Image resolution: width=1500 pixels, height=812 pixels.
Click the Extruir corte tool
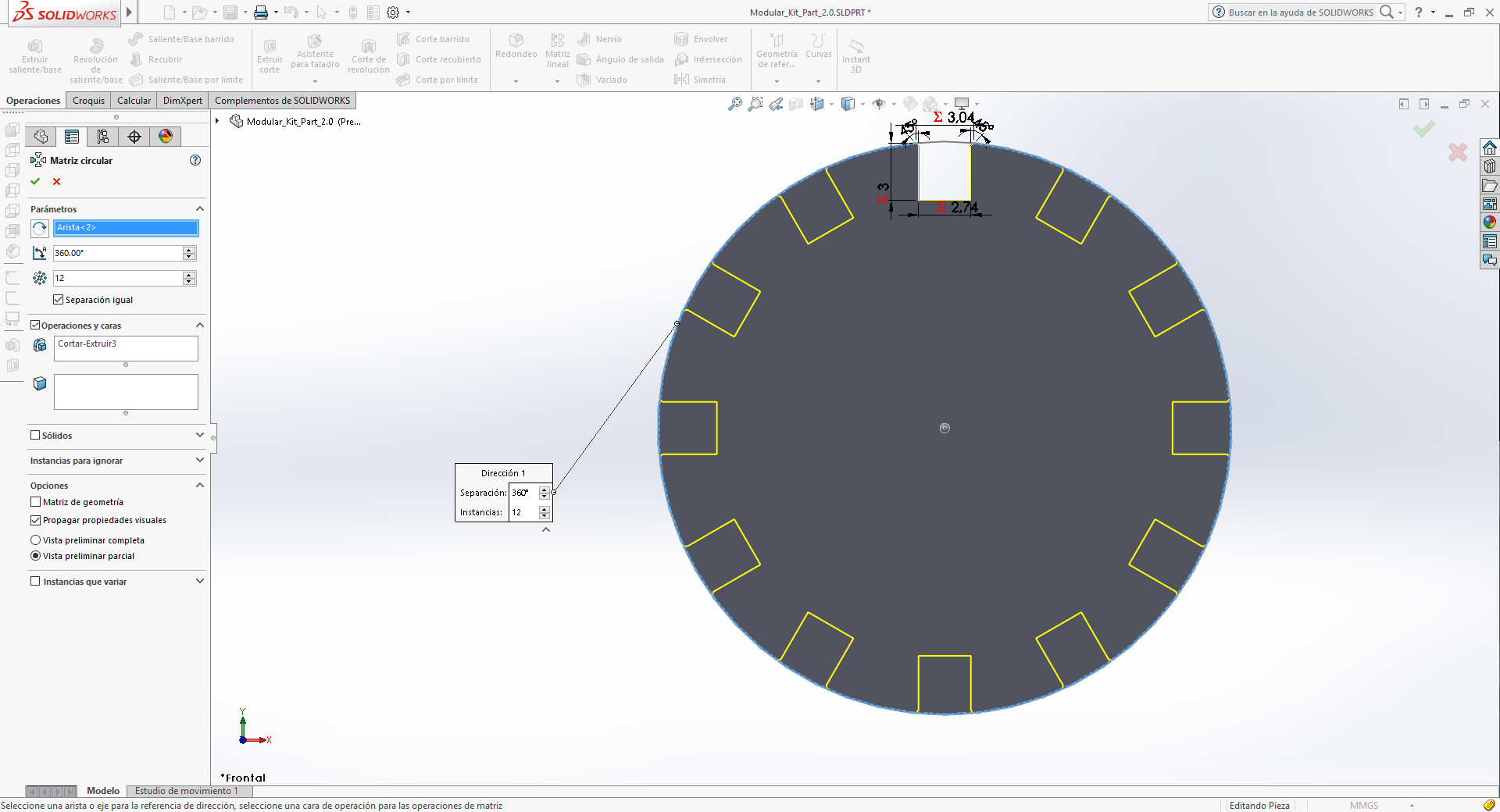[x=270, y=56]
